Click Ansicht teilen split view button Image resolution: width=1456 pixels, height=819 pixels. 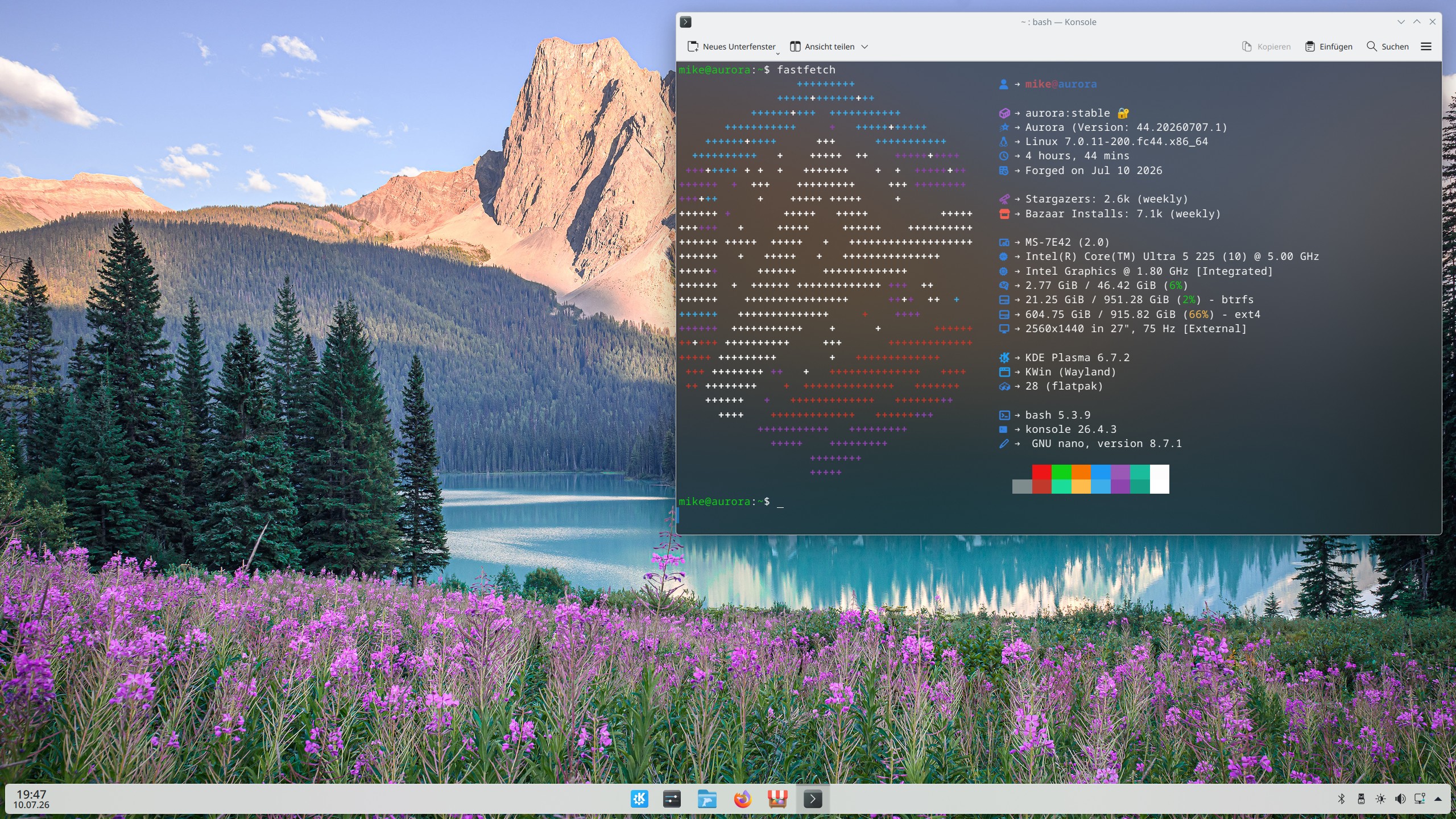point(822,47)
